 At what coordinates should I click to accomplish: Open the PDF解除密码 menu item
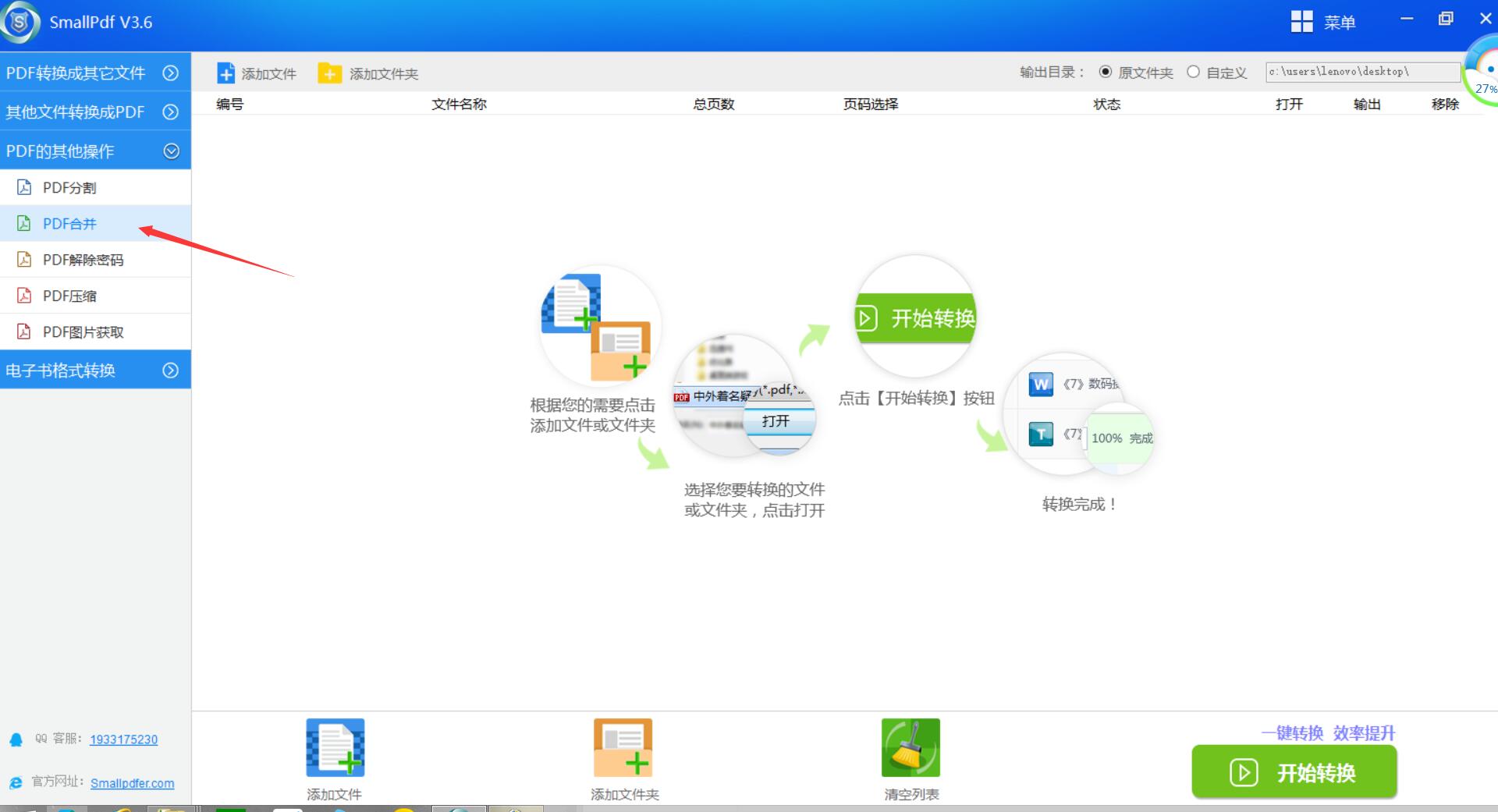pyautogui.click(x=95, y=260)
